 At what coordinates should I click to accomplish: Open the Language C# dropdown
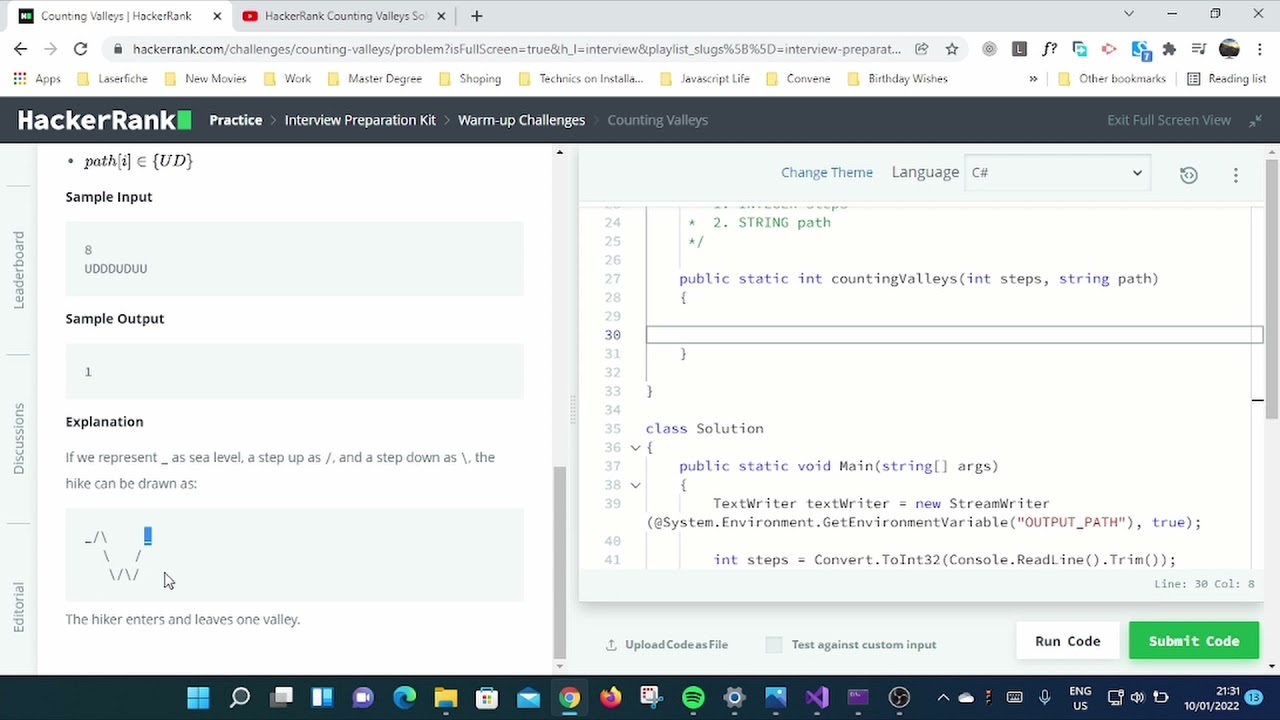pos(1056,173)
